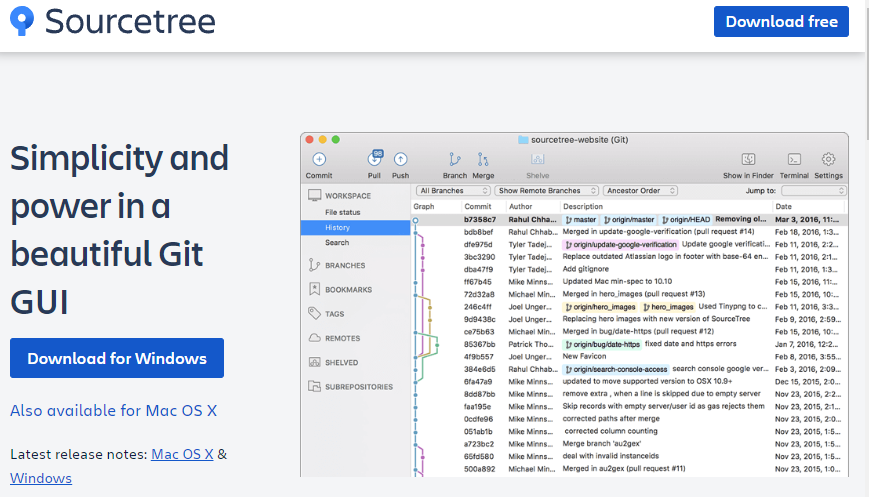Click the TAGS sidebar section label

pos(335,314)
